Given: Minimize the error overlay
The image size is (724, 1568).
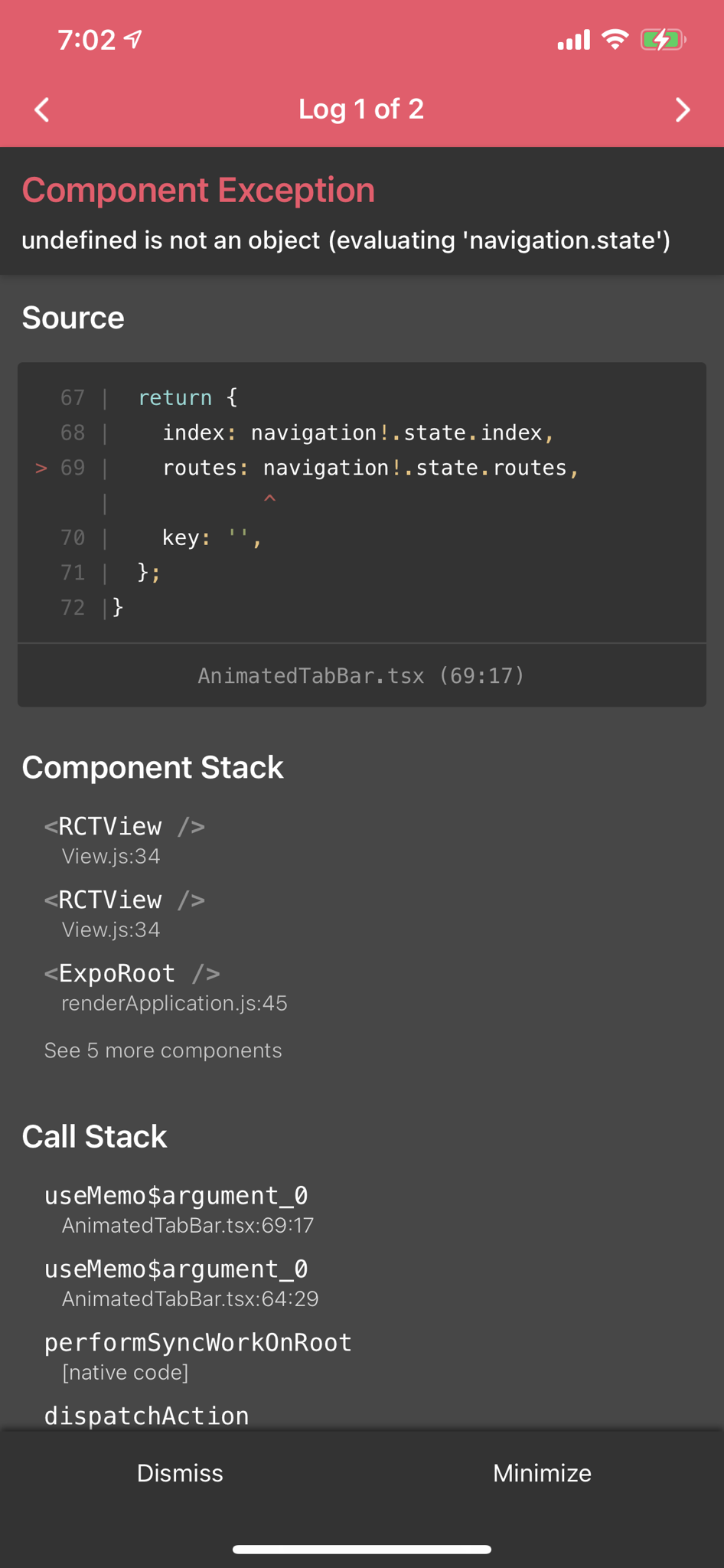Looking at the screenshot, I should point(542,1473).
